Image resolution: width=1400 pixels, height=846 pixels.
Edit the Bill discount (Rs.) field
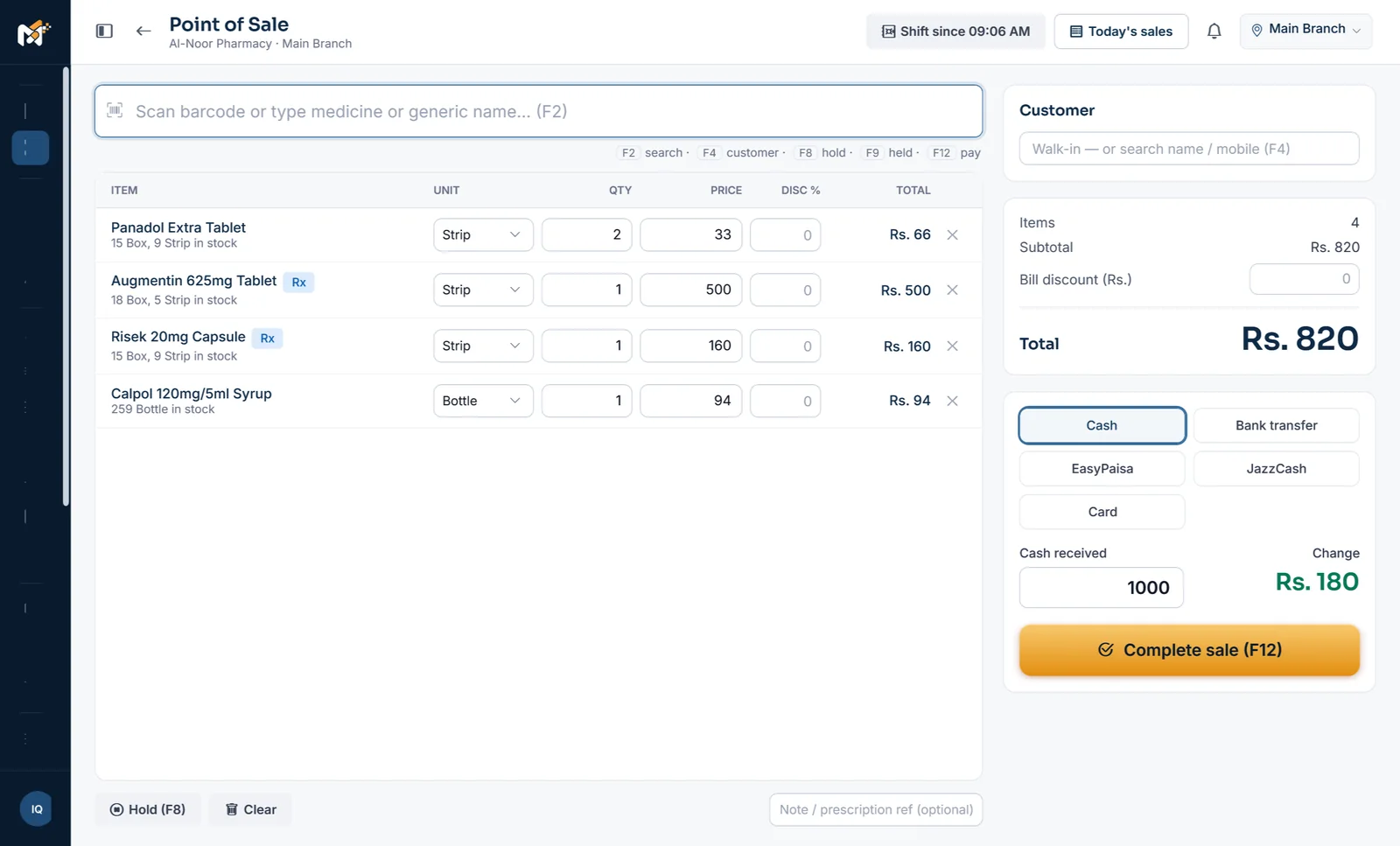tap(1304, 279)
